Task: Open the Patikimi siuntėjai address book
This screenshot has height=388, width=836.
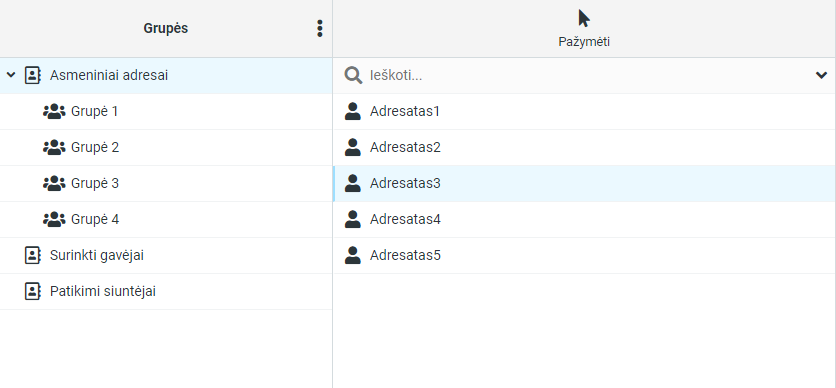Action: [x=166, y=292]
